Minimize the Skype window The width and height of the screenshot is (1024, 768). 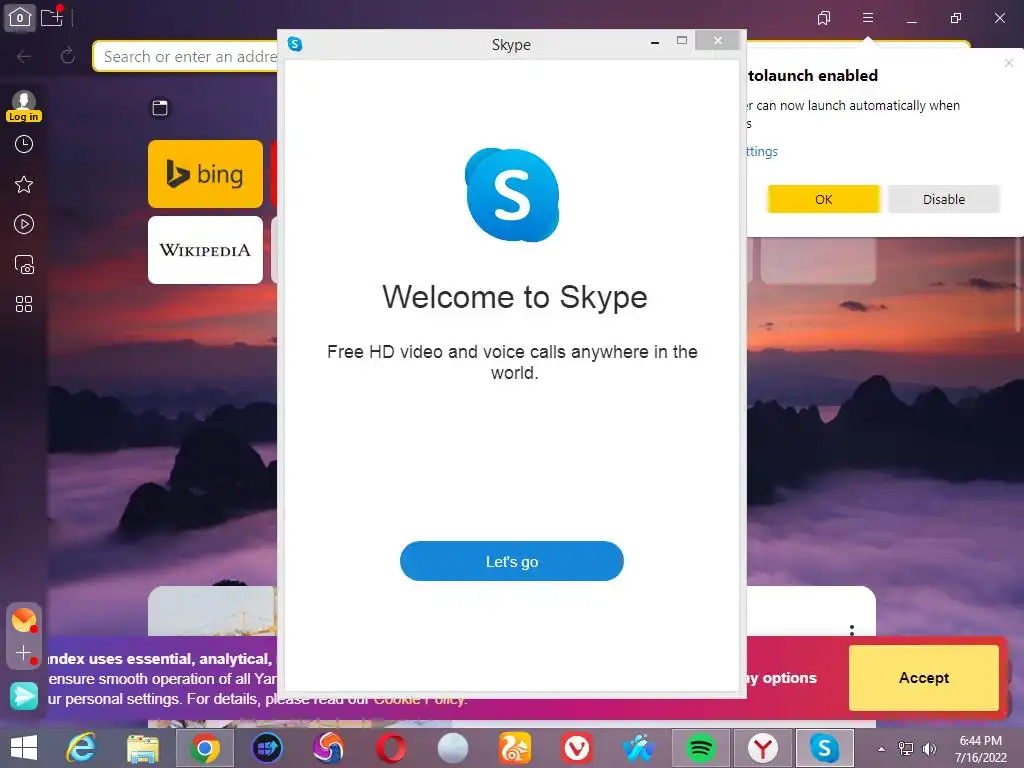(654, 42)
